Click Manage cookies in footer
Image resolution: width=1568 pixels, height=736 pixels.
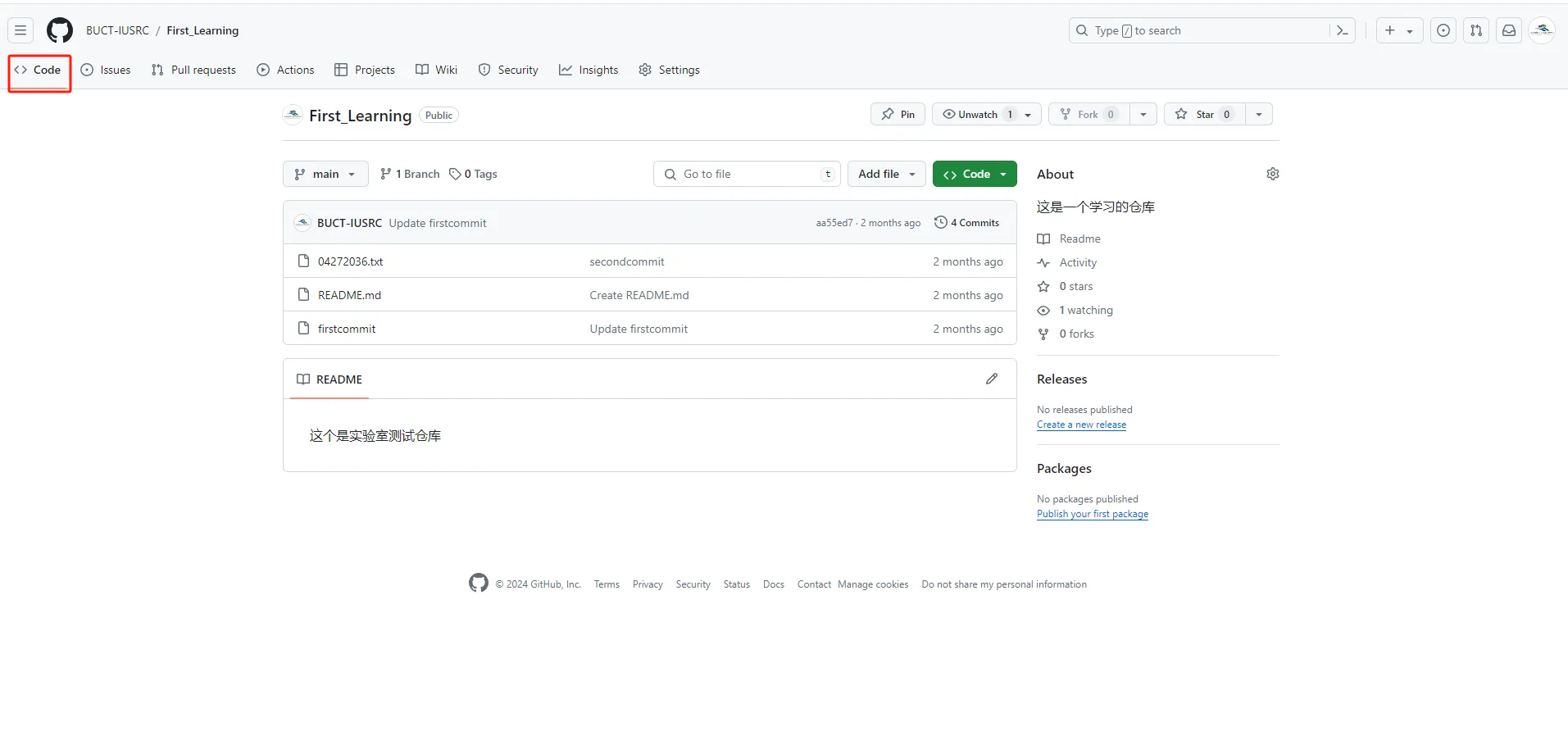[873, 584]
